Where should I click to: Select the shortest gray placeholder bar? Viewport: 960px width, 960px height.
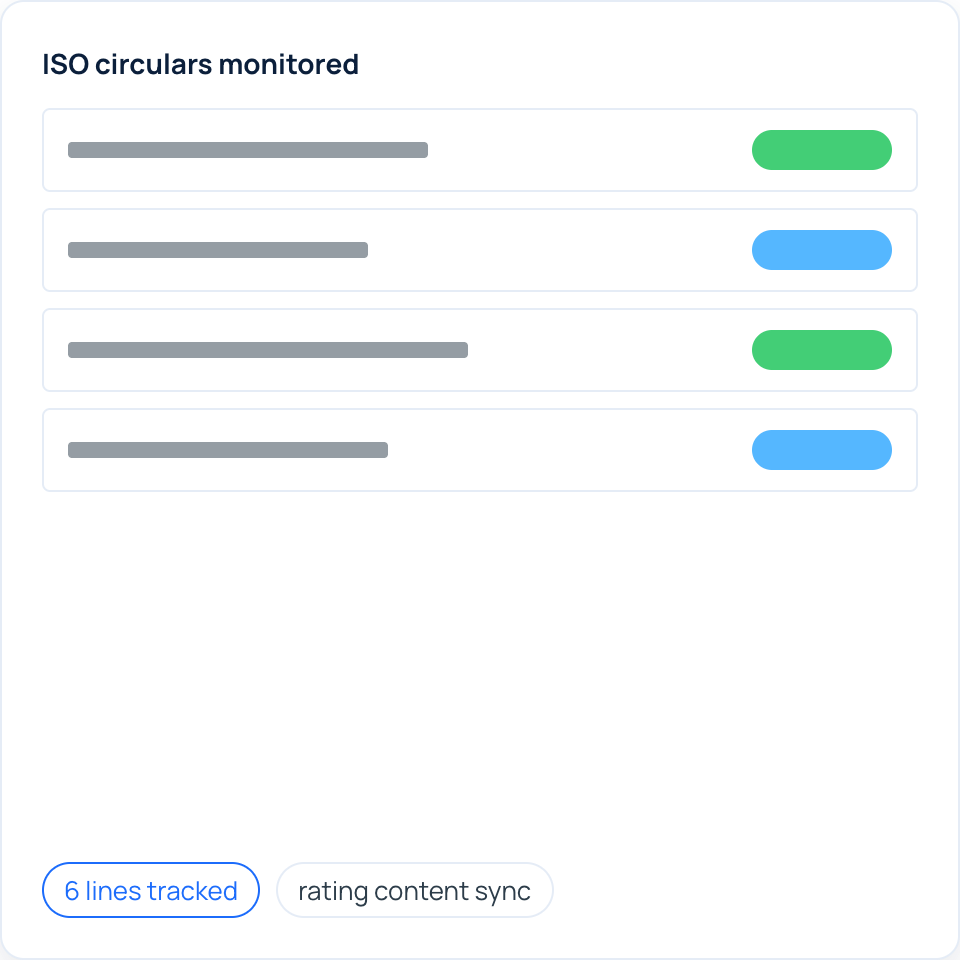(218, 250)
